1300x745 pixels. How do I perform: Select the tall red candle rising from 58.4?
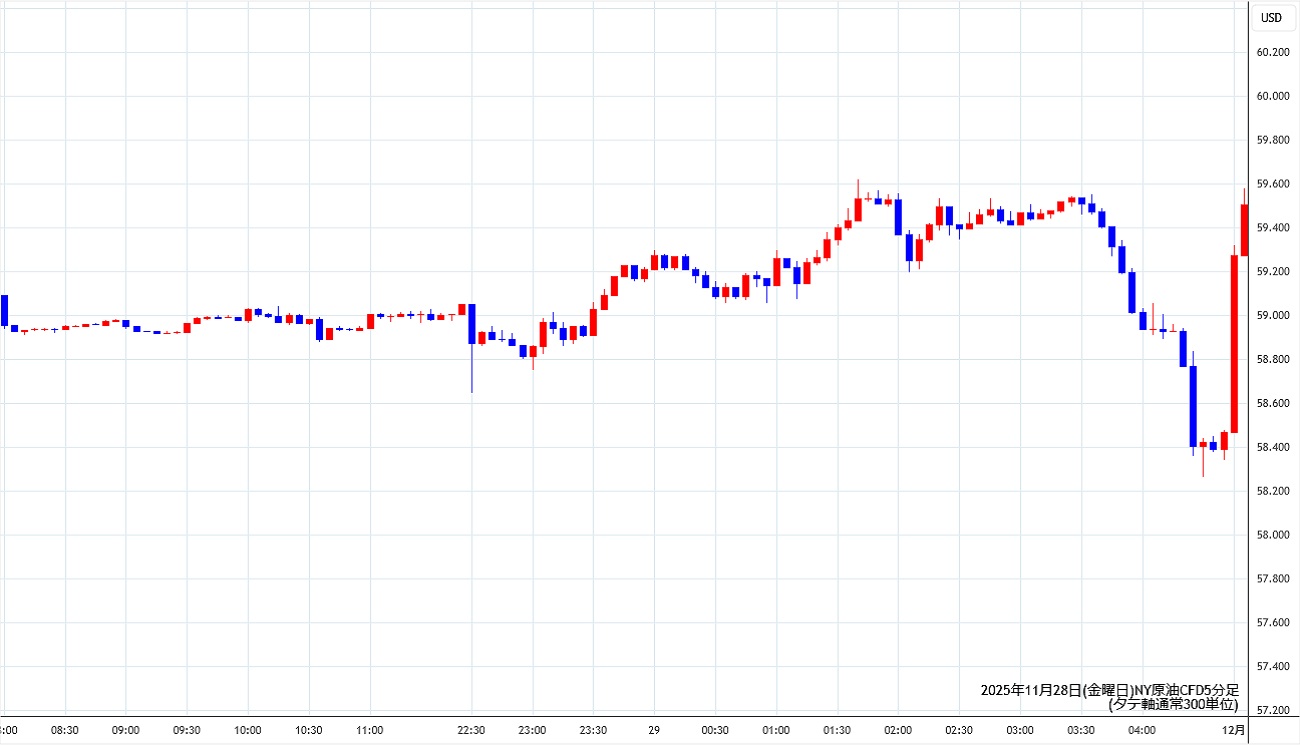(x=1234, y=344)
